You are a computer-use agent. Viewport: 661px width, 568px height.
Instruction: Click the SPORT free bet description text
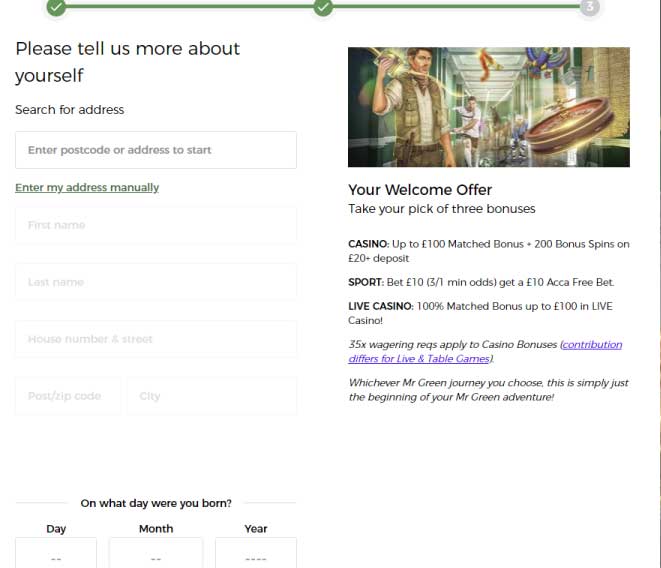pyautogui.click(x=481, y=282)
